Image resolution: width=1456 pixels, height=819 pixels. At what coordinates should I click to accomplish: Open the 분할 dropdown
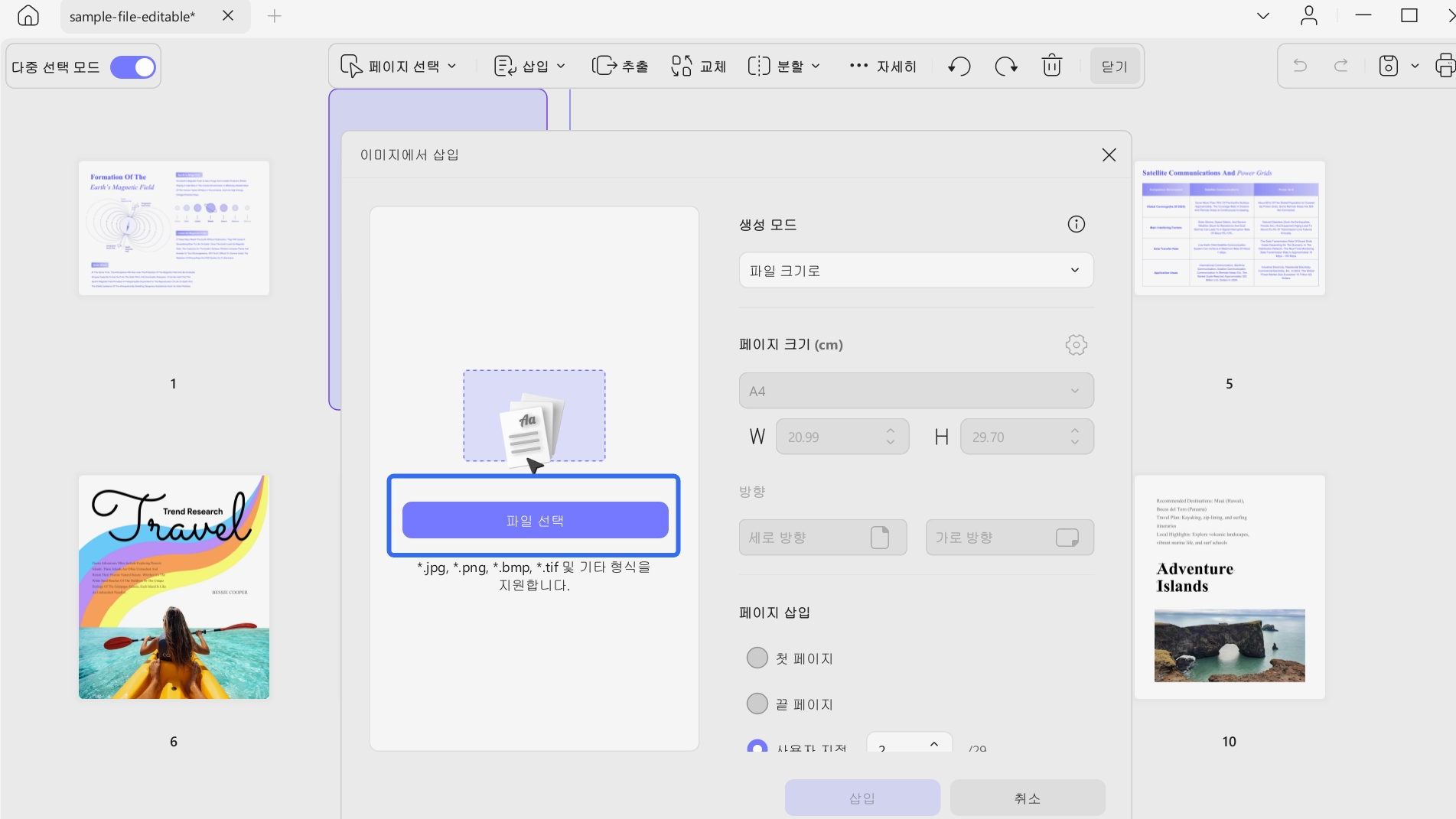point(784,67)
